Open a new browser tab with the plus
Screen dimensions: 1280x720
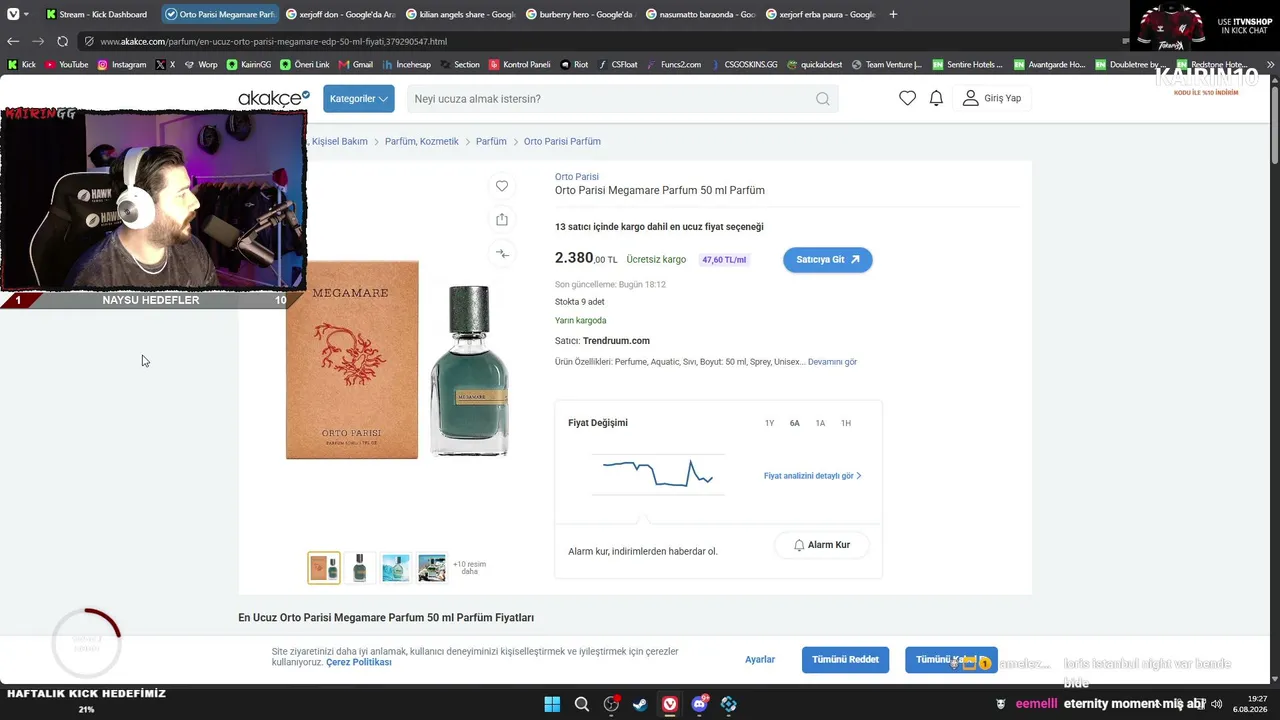click(893, 14)
